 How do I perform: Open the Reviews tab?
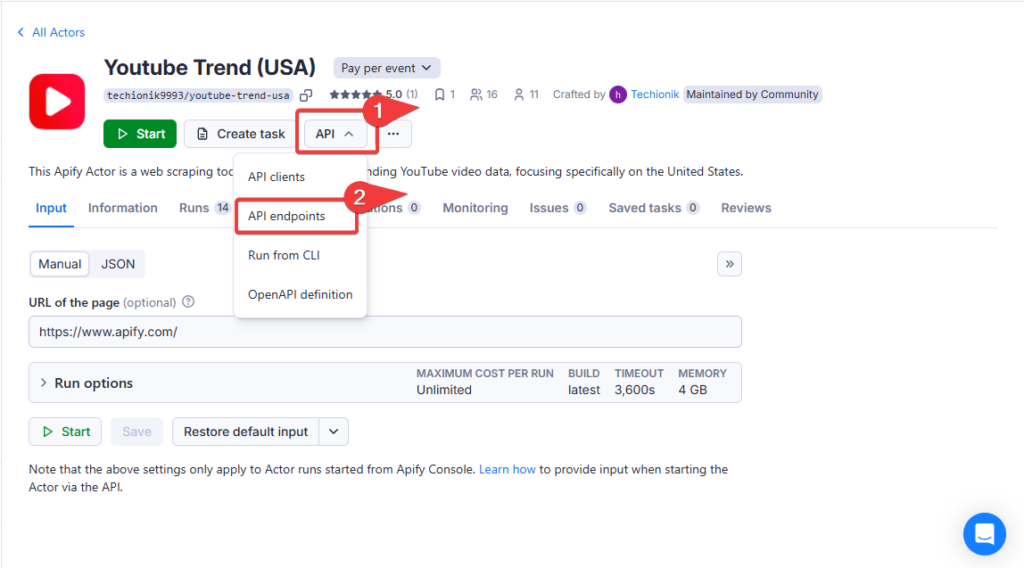[x=746, y=208]
